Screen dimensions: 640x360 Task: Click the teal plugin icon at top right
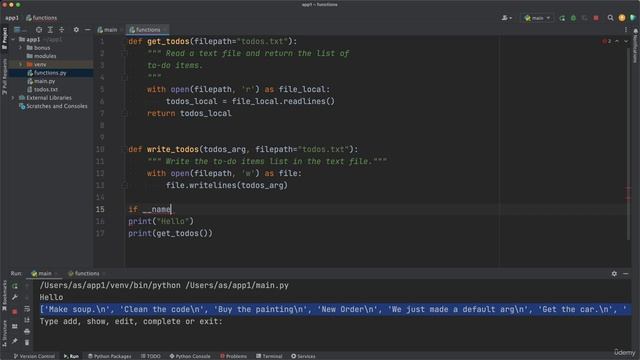click(x=633, y=18)
